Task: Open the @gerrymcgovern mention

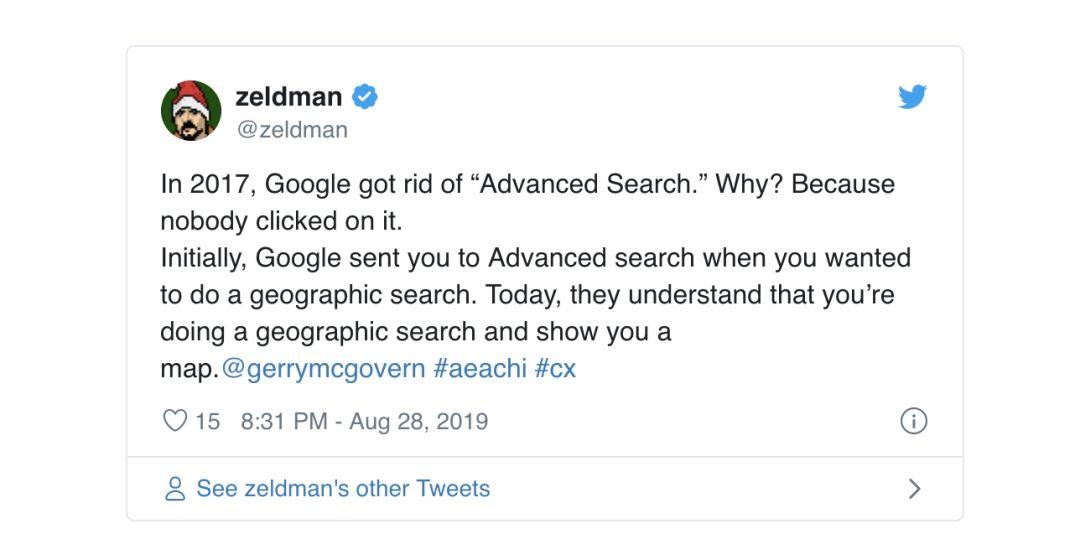Action: (x=323, y=369)
